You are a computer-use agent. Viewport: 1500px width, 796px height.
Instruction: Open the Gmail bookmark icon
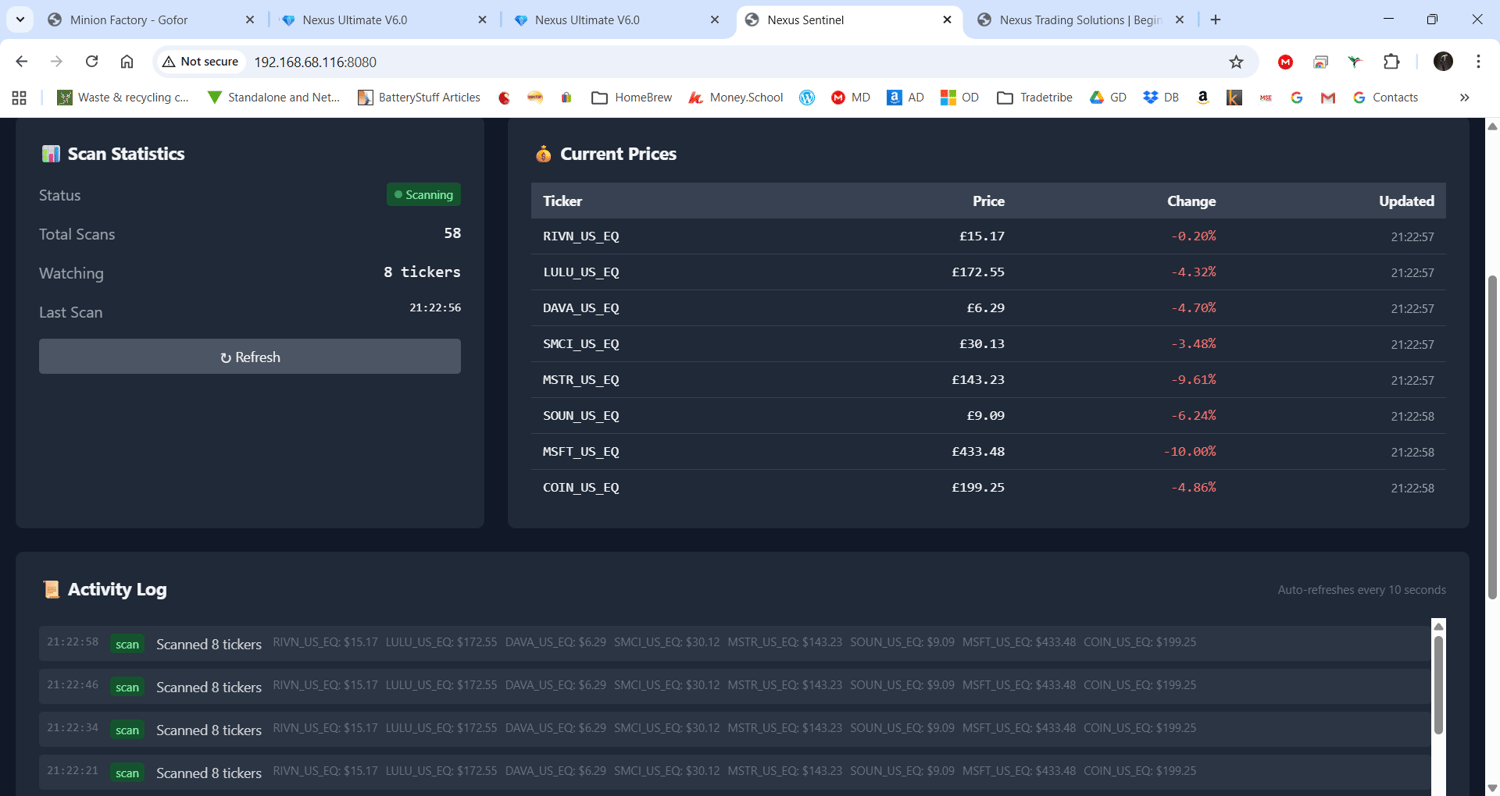tap(1328, 97)
